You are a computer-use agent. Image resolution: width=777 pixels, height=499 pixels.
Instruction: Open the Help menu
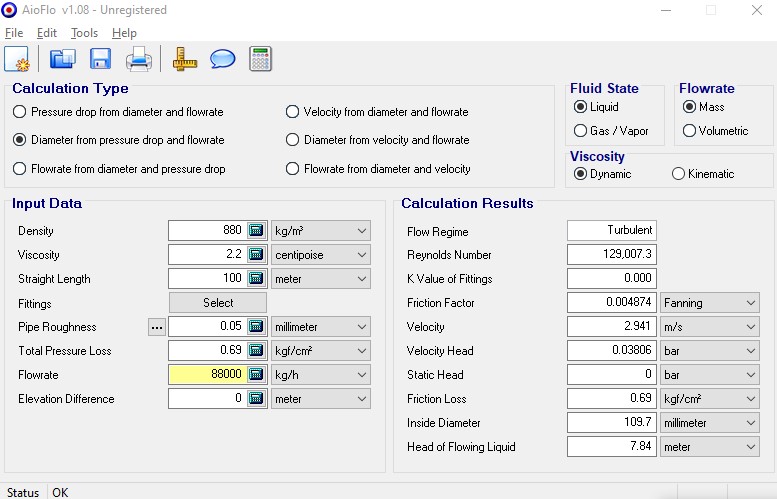pos(124,33)
